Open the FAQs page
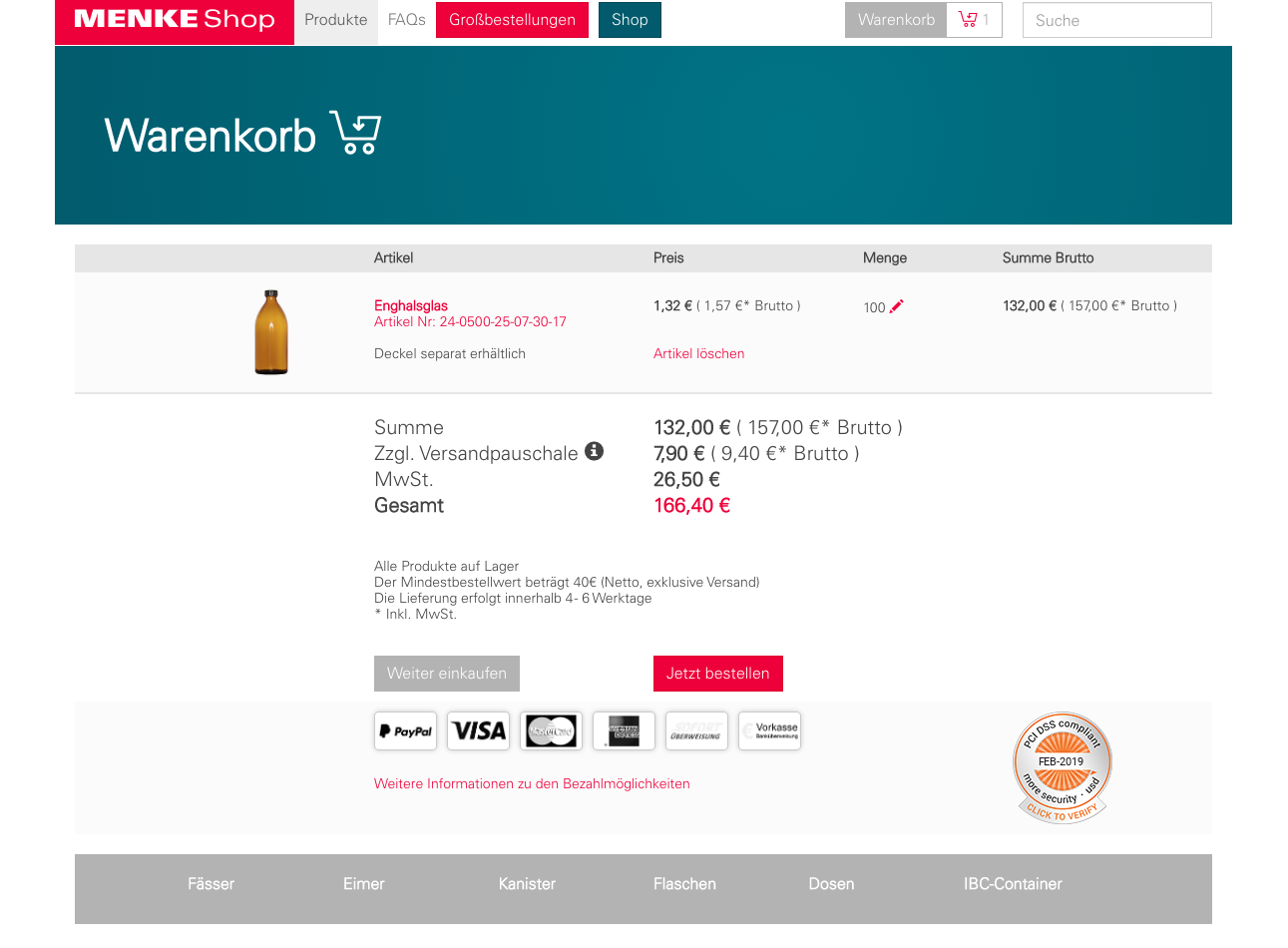 (x=406, y=20)
